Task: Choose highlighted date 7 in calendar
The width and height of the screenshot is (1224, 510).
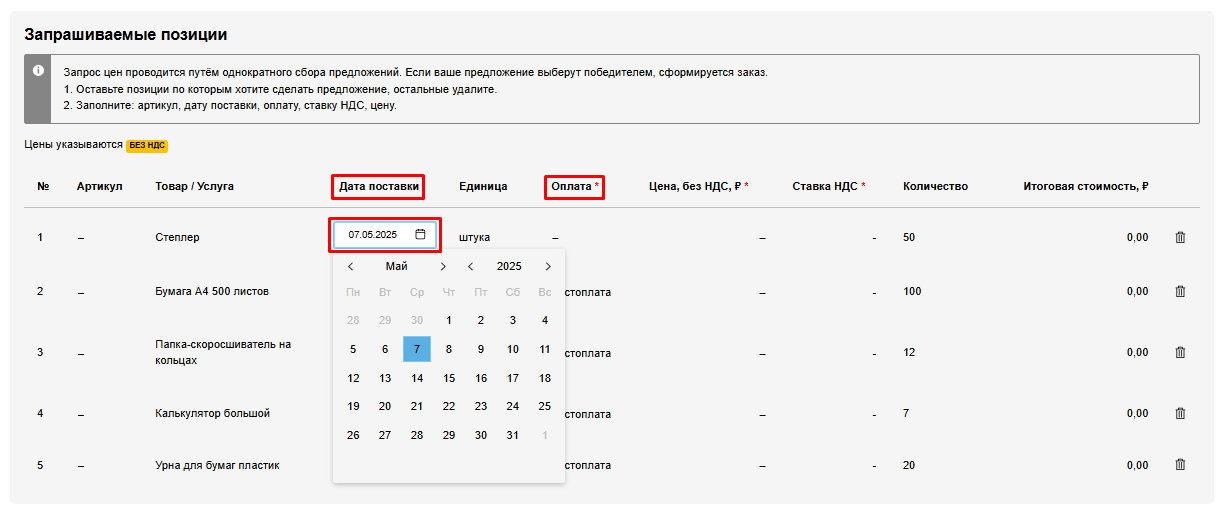Action: tap(417, 349)
